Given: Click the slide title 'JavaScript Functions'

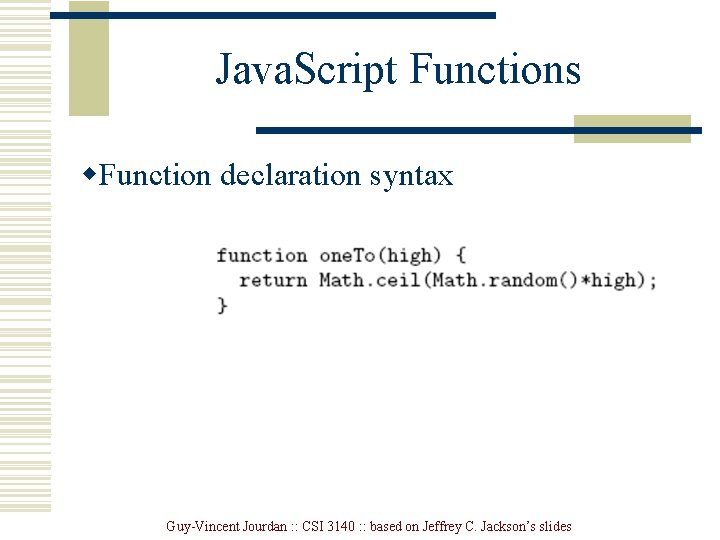Looking at the screenshot, I should 398,70.
